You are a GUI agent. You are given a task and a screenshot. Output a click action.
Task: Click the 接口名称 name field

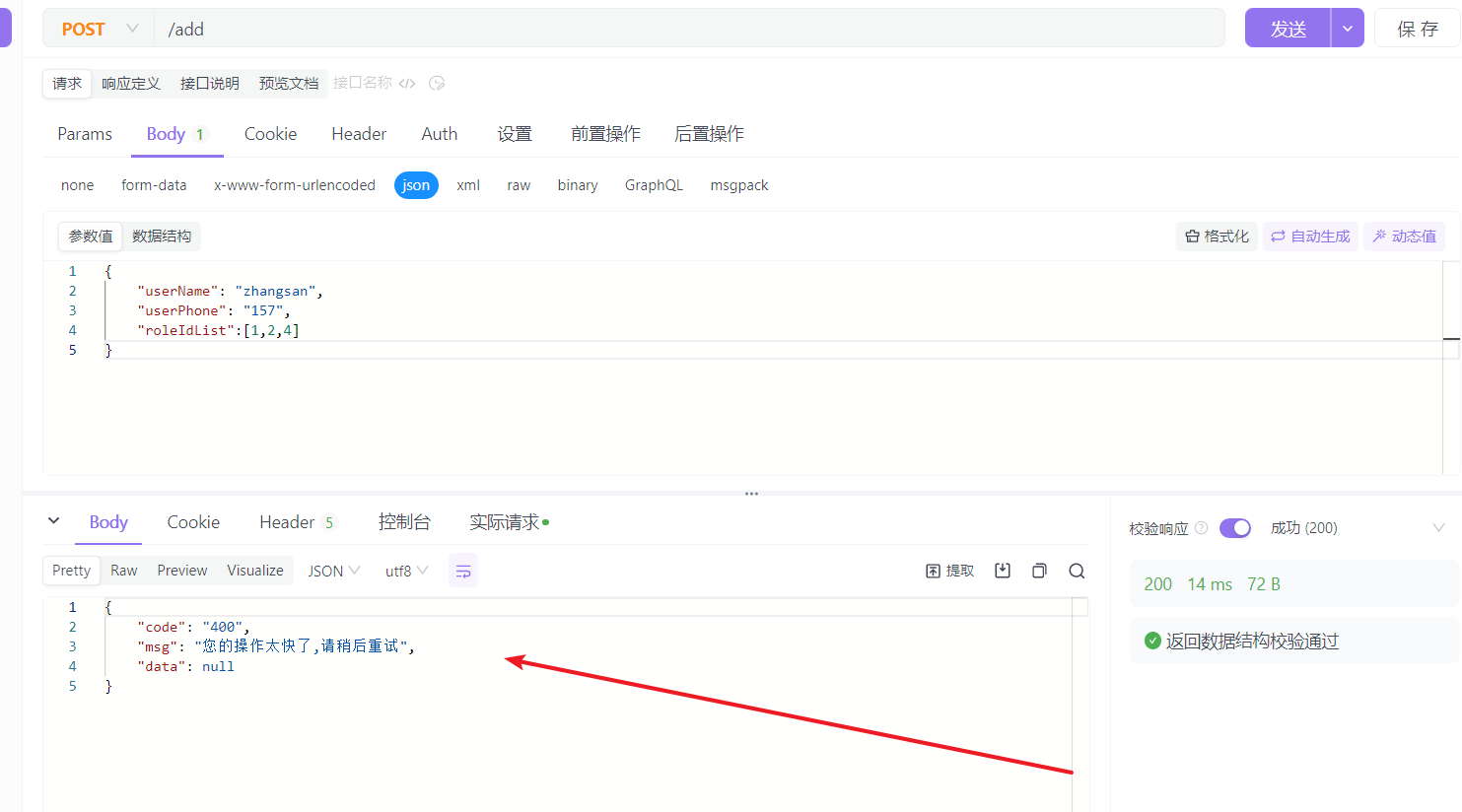coord(363,83)
